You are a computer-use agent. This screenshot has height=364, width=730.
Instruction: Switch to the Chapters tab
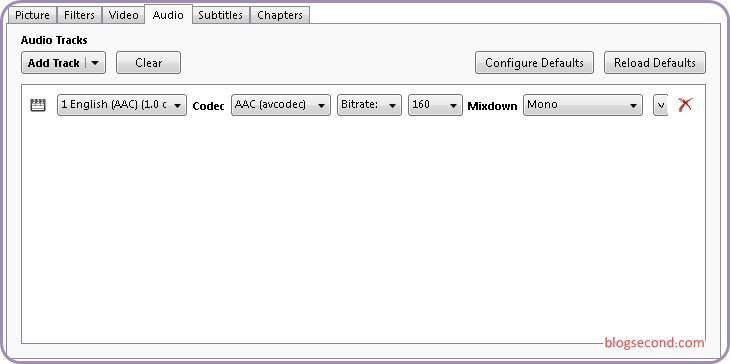(280, 15)
